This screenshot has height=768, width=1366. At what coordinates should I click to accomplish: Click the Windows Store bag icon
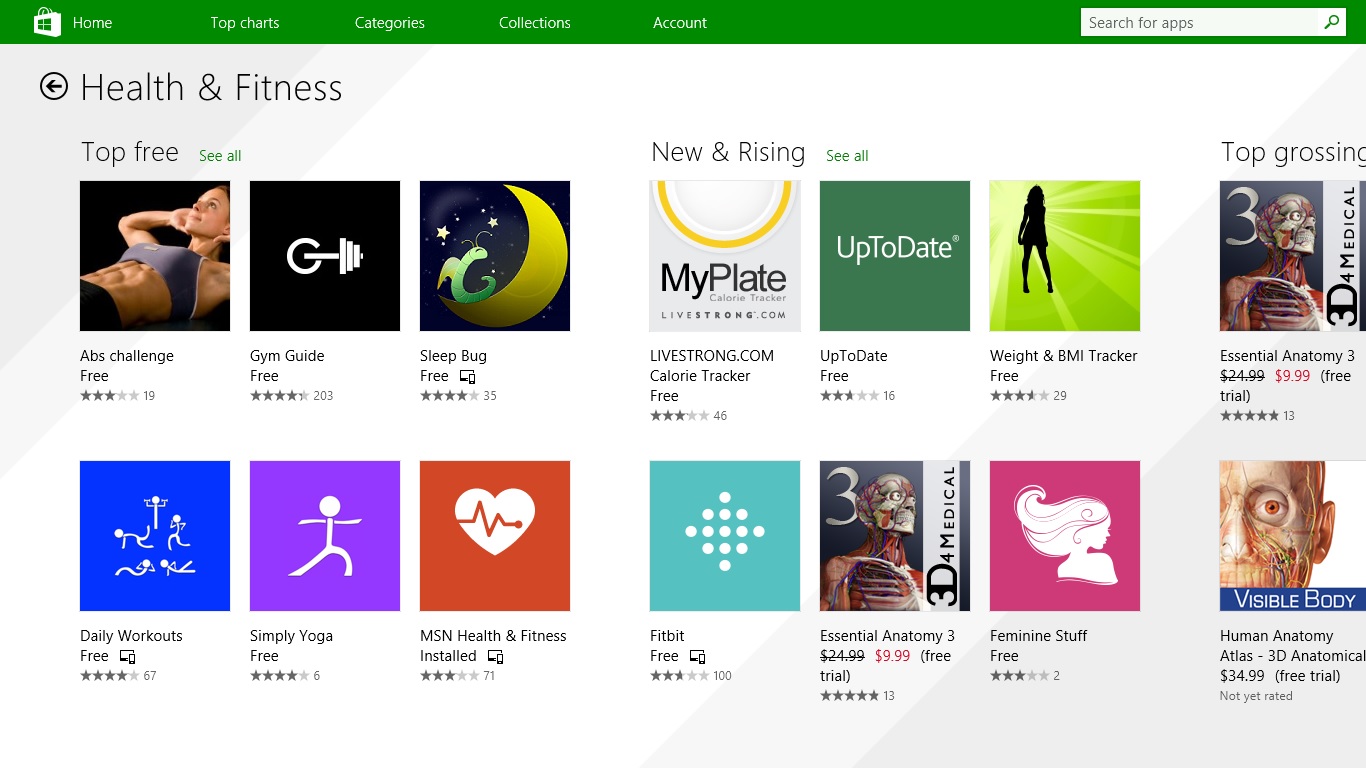tap(47, 22)
